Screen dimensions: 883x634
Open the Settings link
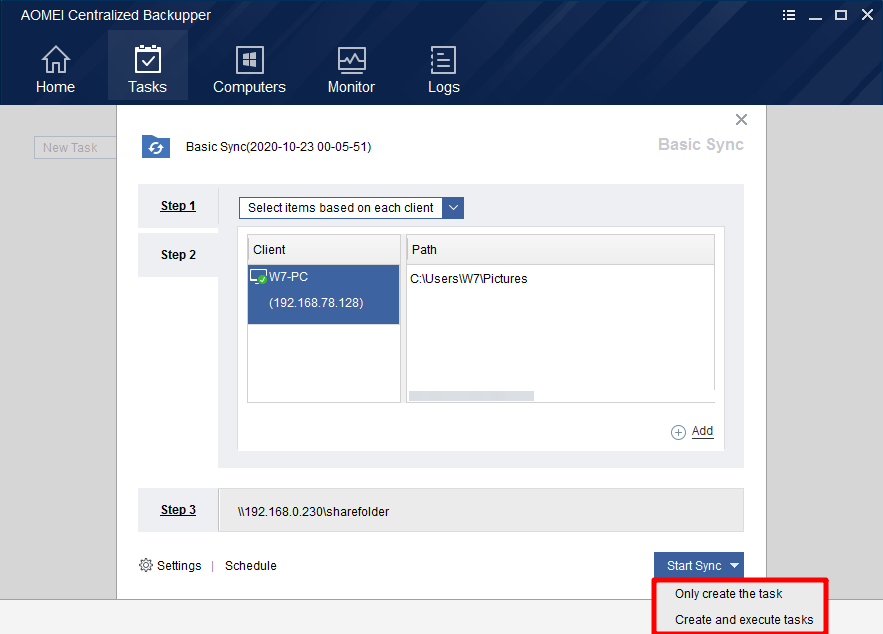click(179, 566)
